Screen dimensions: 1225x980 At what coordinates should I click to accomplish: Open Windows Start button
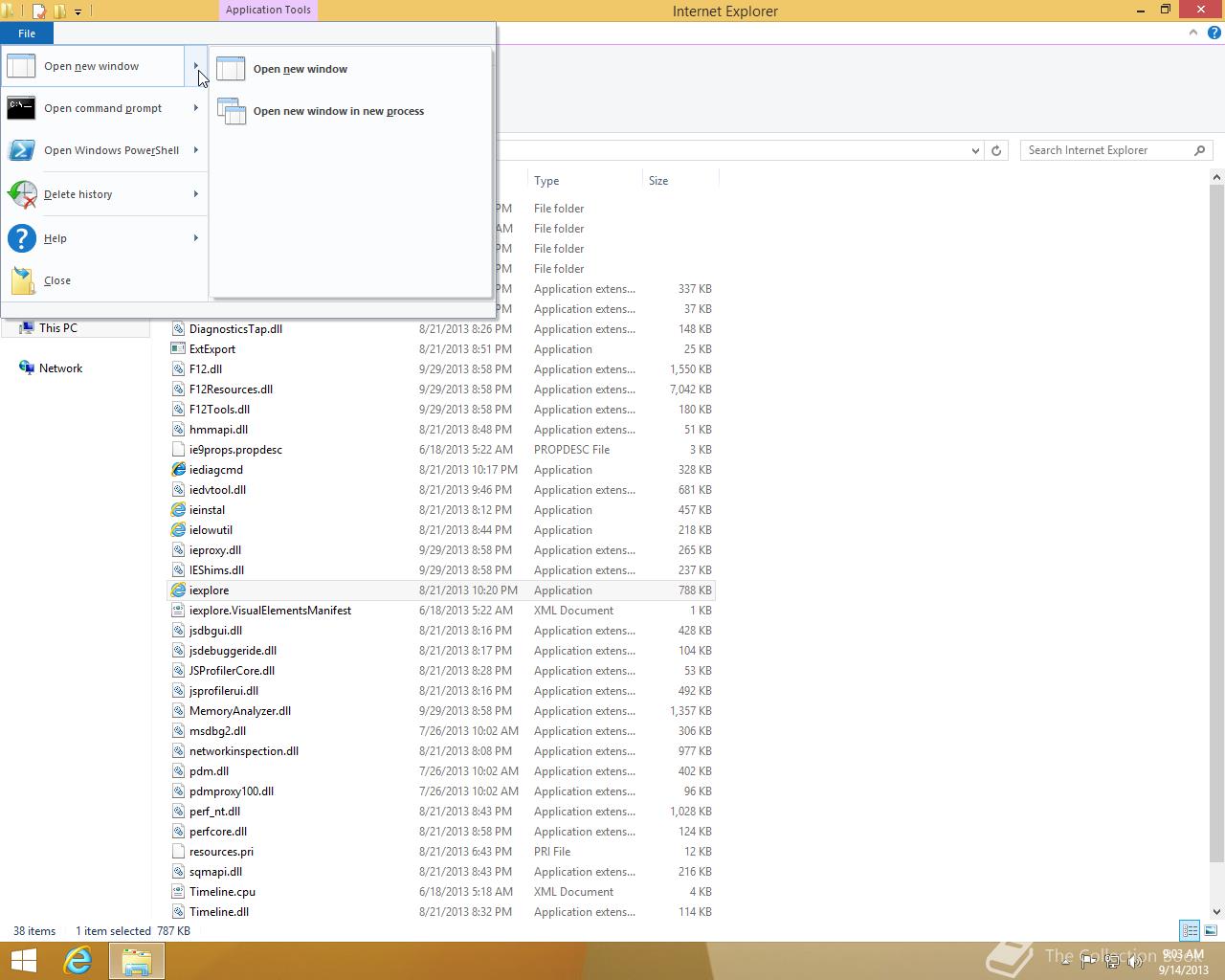point(23,961)
